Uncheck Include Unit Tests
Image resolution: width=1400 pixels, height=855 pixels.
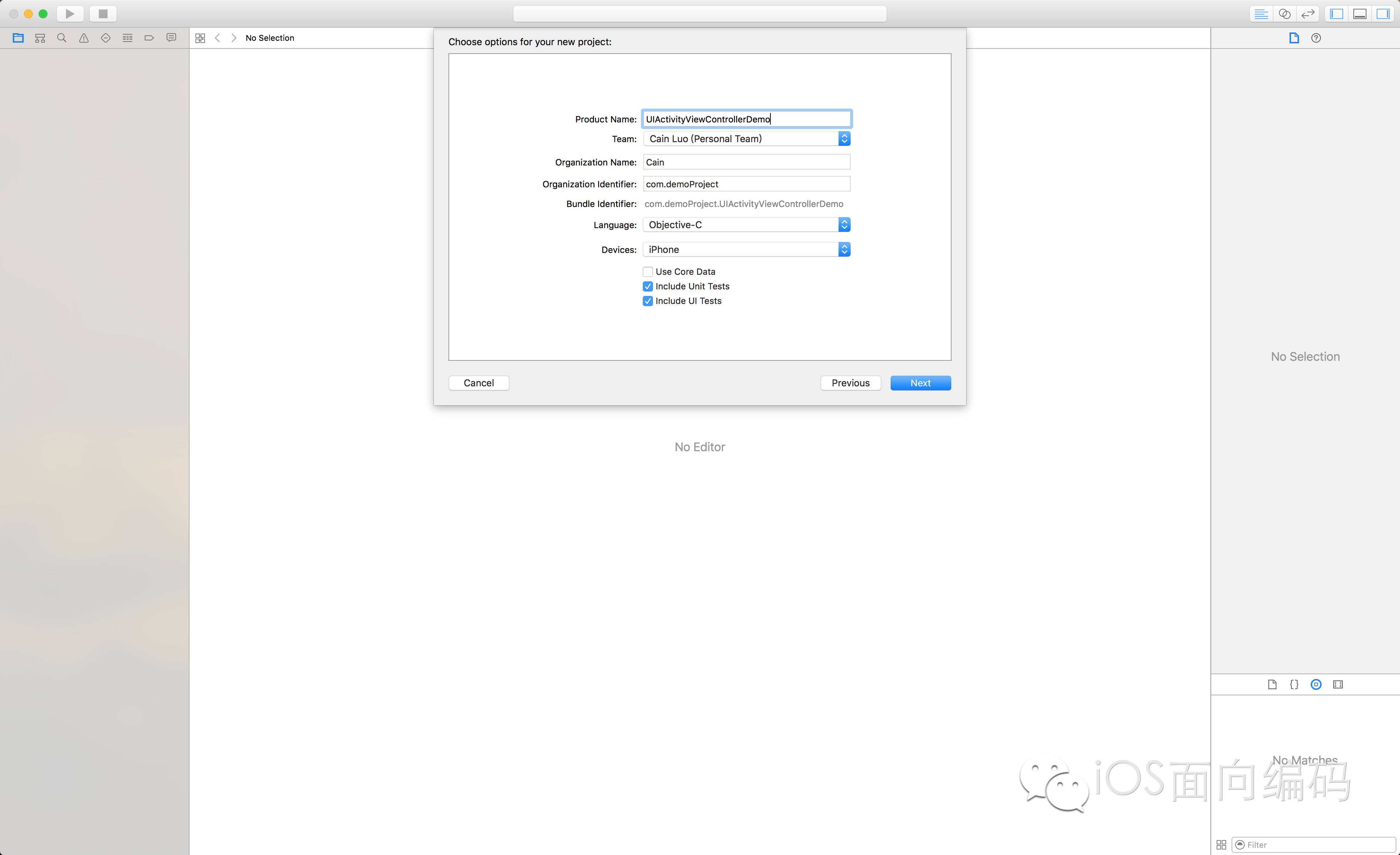click(648, 286)
